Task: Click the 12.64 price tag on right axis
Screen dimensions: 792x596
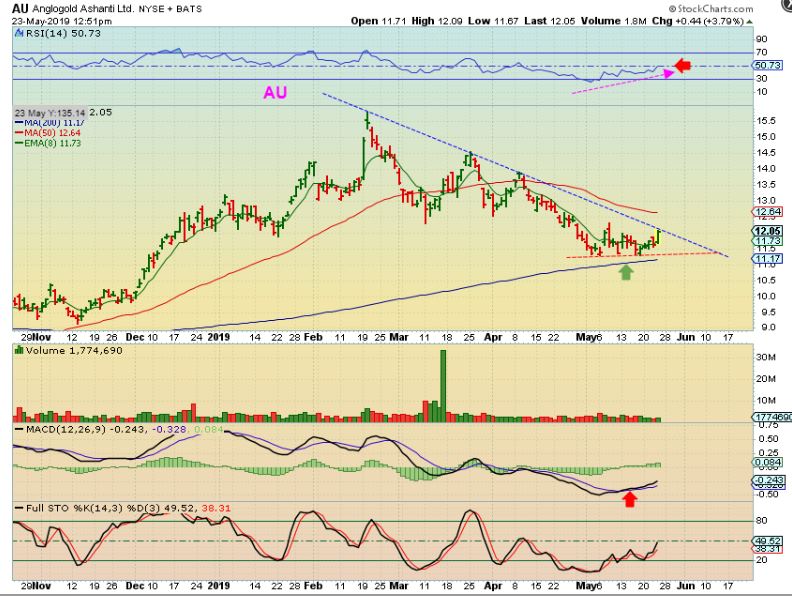Action: 767,212
